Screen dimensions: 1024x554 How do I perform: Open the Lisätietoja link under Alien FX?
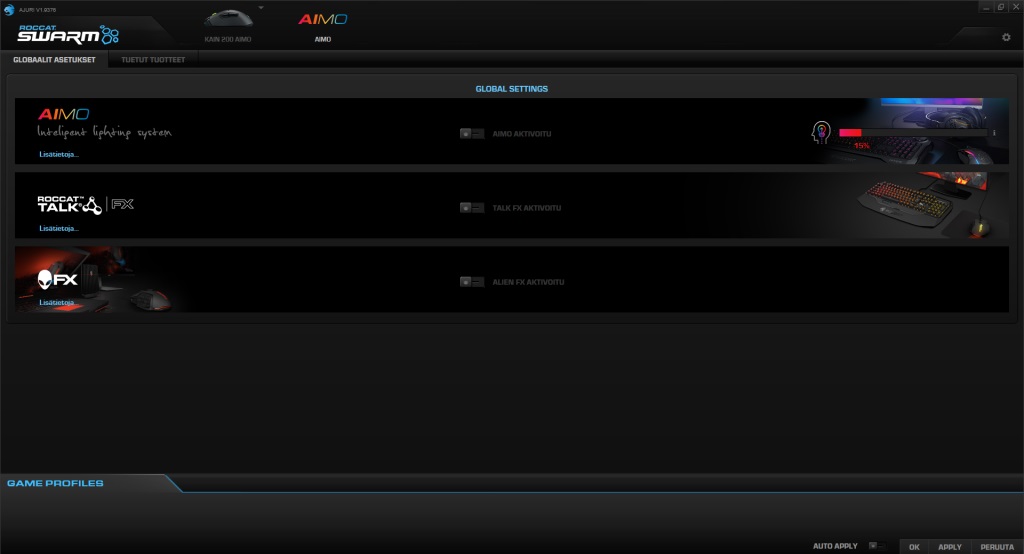pyautogui.click(x=57, y=302)
